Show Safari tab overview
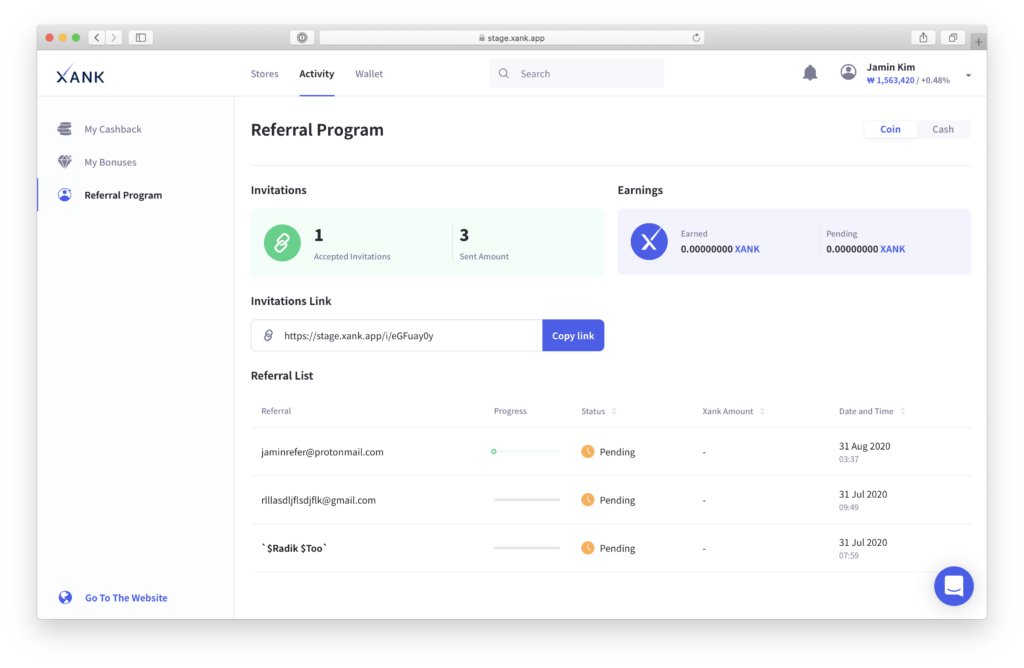Screen dimensions: 1024x668 (x=953, y=38)
